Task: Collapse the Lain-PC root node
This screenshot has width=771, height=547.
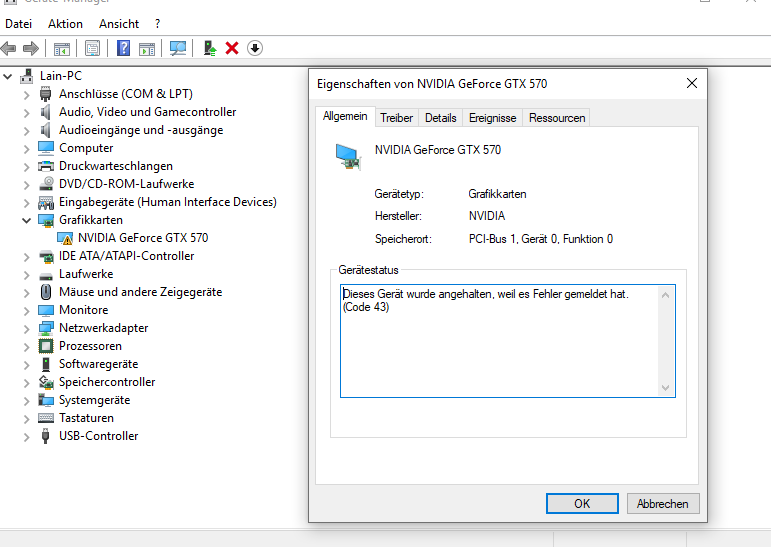Action: point(8,76)
